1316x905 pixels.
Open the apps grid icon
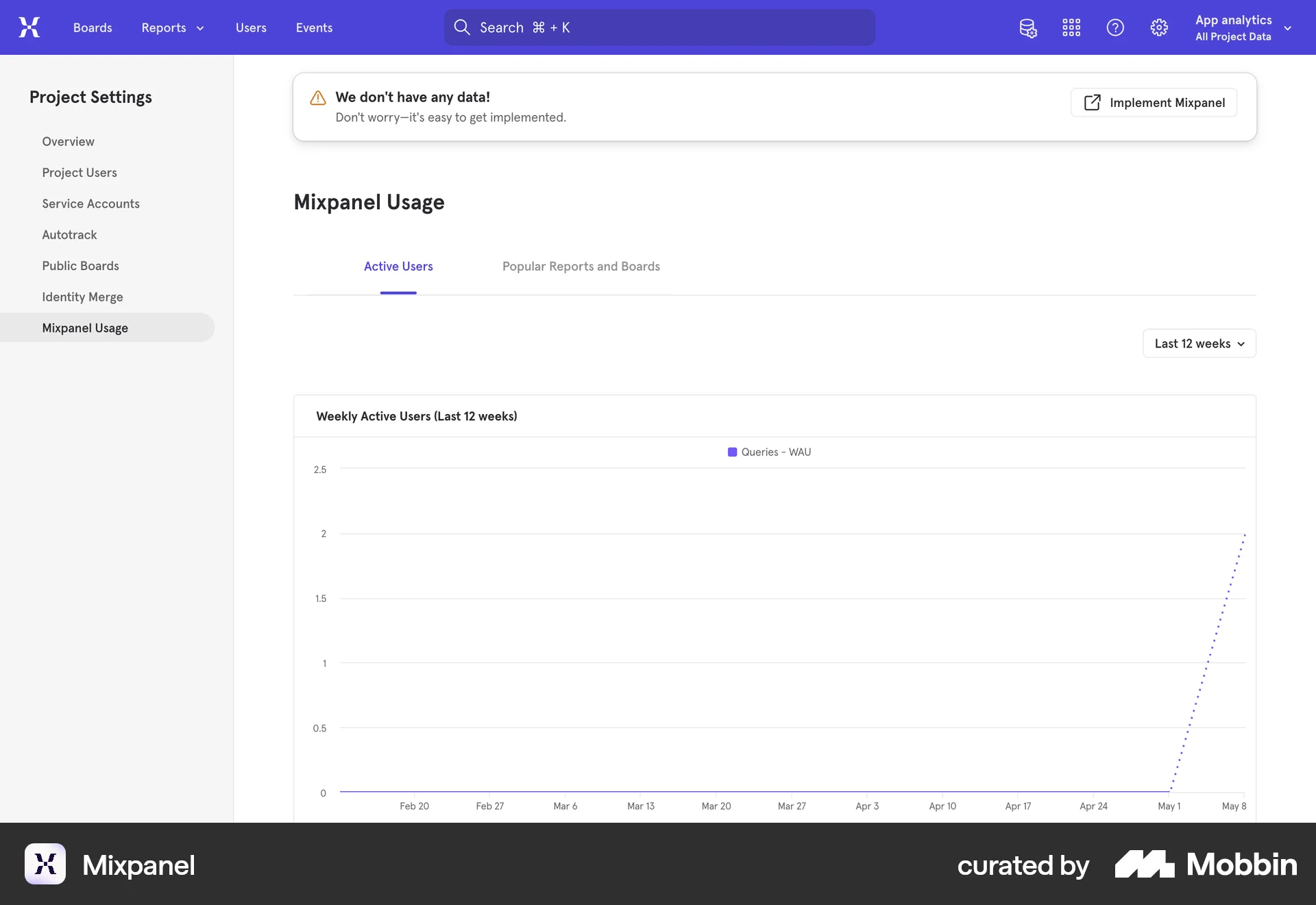pos(1071,27)
